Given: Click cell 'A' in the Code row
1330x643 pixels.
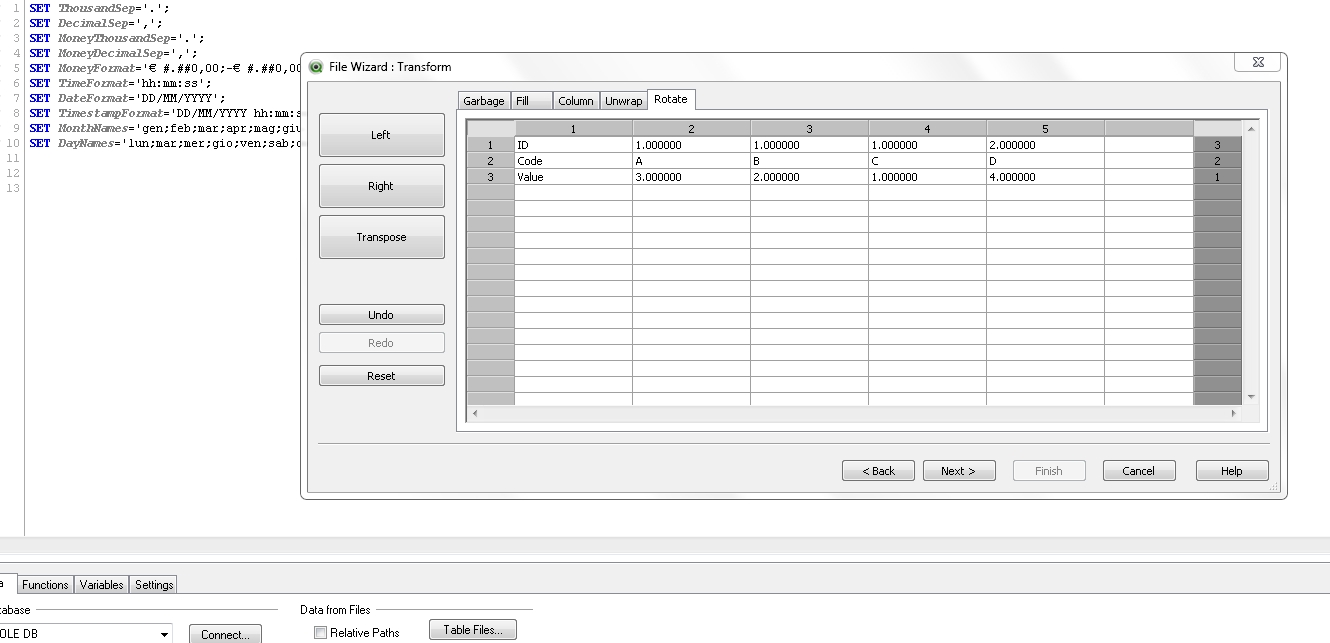Looking at the screenshot, I should pyautogui.click(x=691, y=161).
